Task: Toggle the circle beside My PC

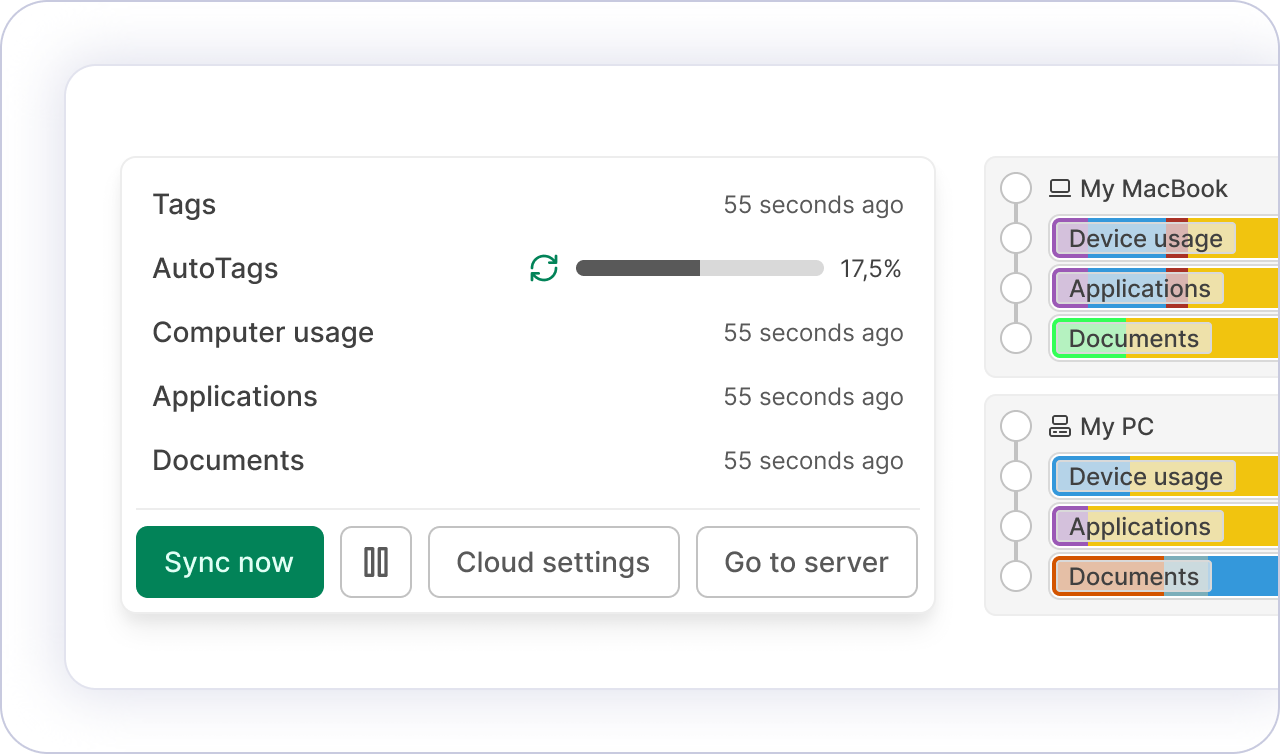Action: [1016, 427]
